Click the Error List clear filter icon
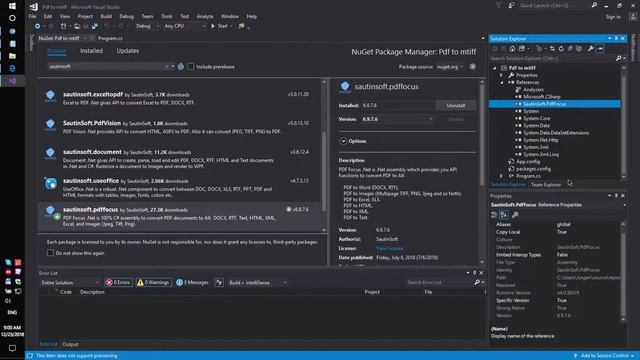The width and height of the screenshot is (640, 360). tap(219, 282)
